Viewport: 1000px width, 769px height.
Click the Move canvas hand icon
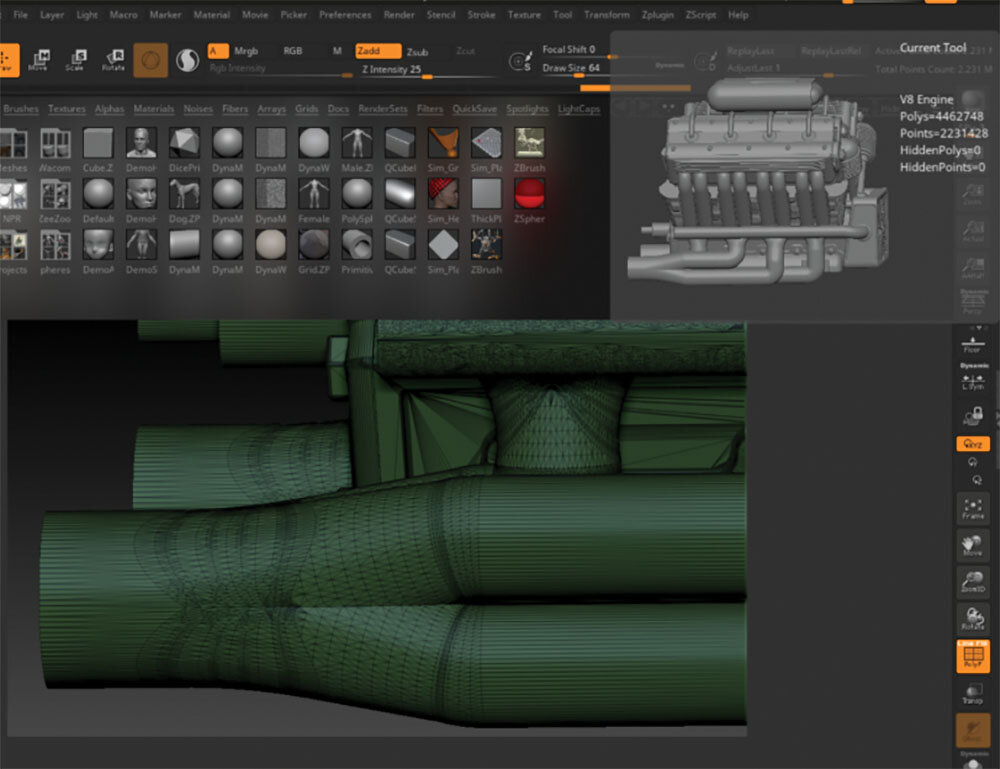[x=973, y=546]
